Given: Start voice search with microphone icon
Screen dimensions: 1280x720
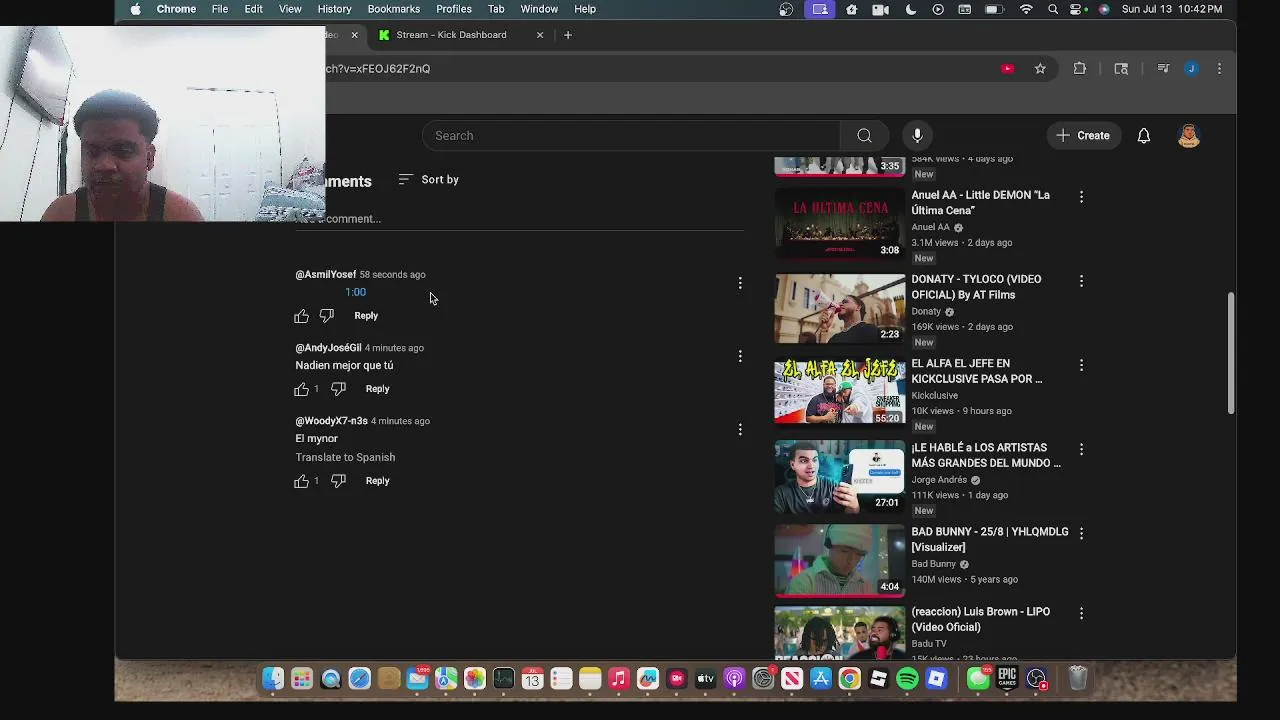Looking at the screenshot, I should [917, 135].
